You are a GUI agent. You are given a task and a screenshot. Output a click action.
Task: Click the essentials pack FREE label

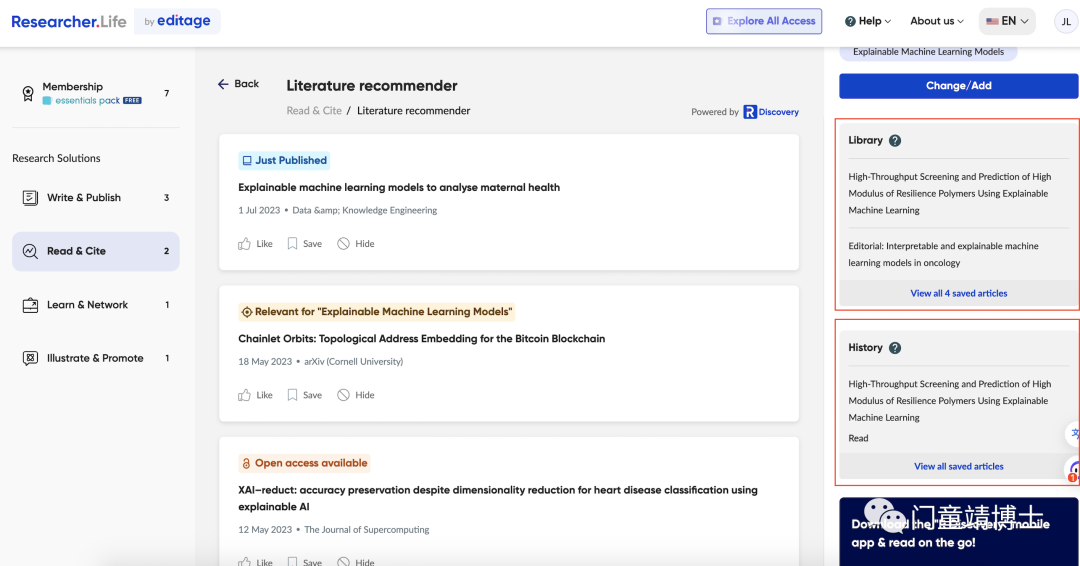coord(92,101)
